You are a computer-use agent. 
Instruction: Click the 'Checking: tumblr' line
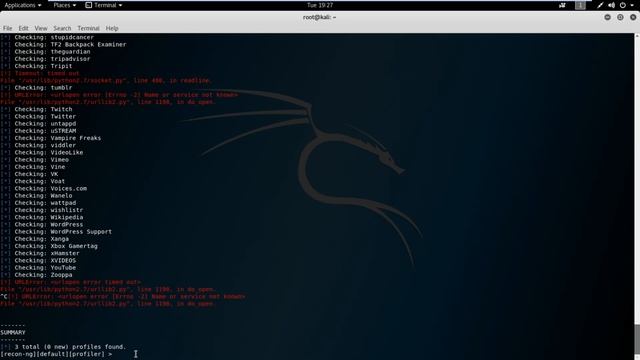36,88
